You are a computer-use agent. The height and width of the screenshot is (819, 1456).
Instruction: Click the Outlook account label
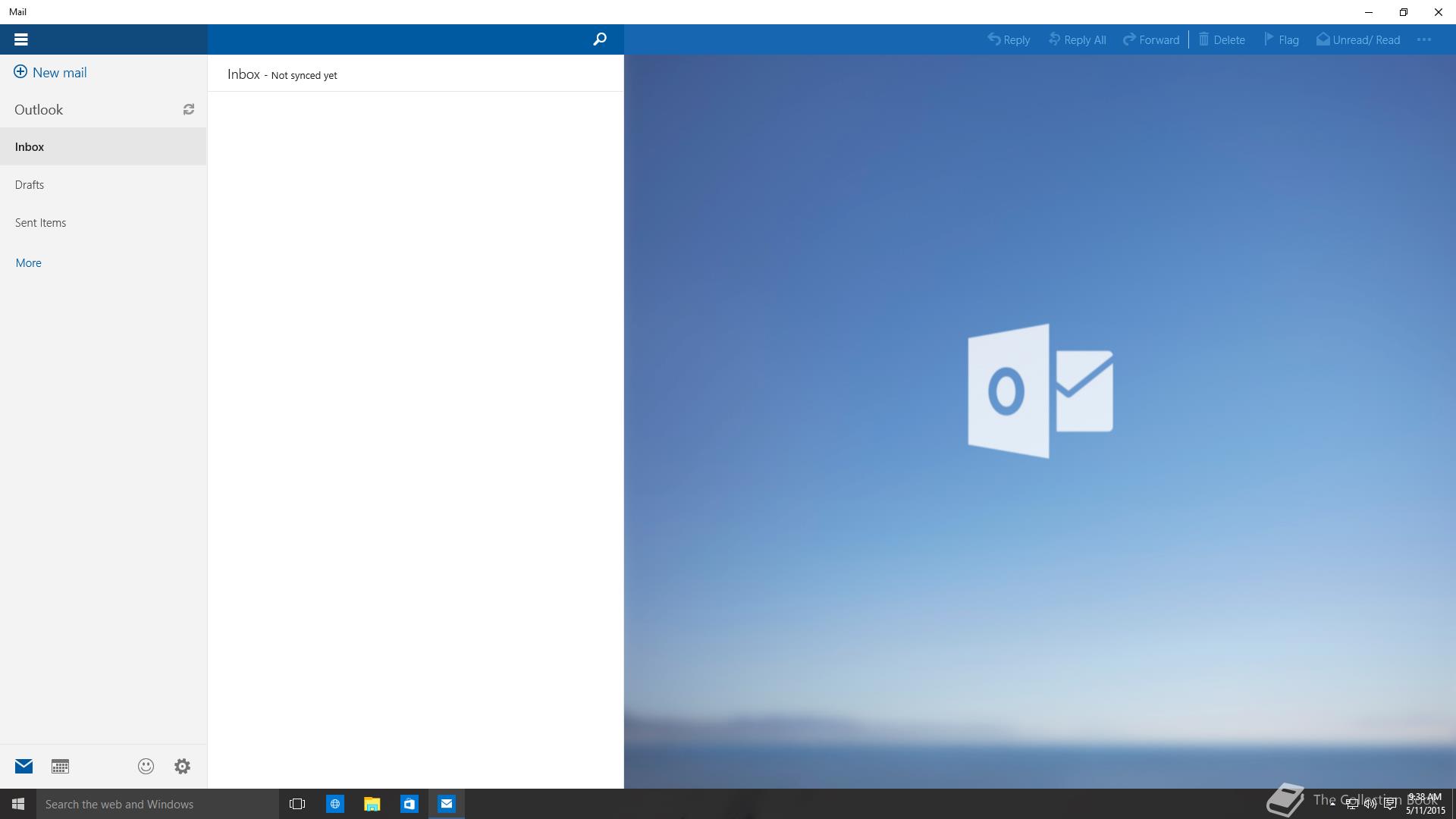pyautogui.click(x=39, y=109)
